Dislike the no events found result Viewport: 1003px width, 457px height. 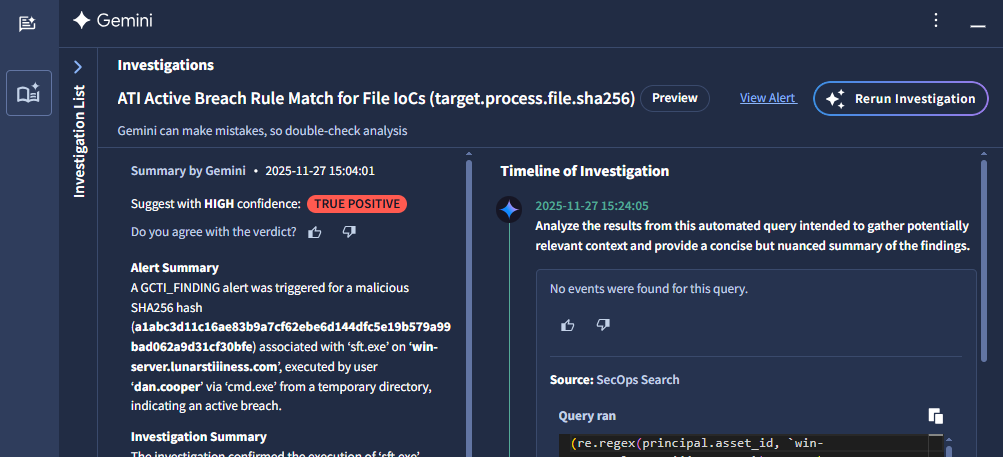(x=603, y=325)
